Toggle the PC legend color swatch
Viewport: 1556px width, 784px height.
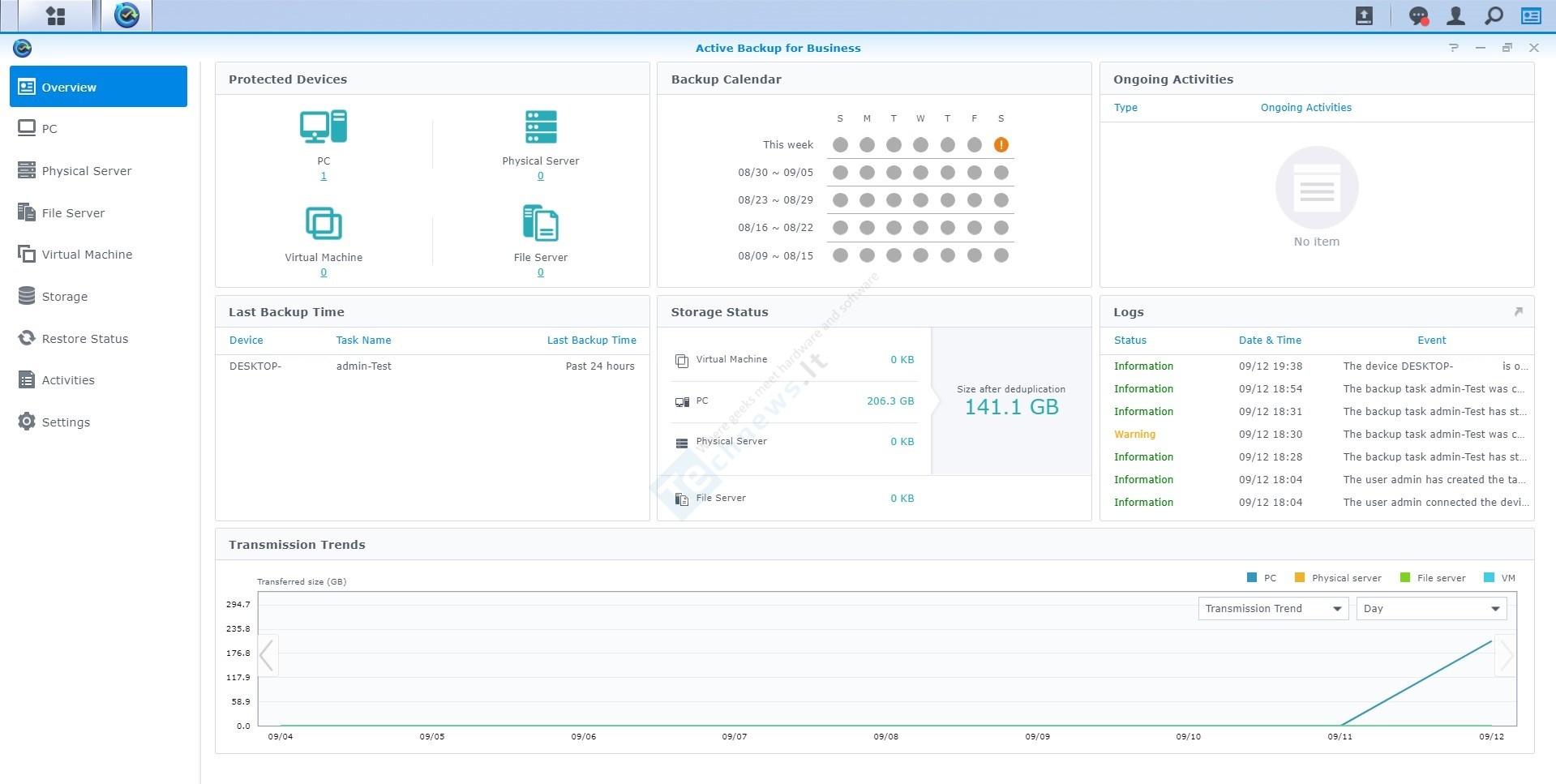[x=1252, y=578]
